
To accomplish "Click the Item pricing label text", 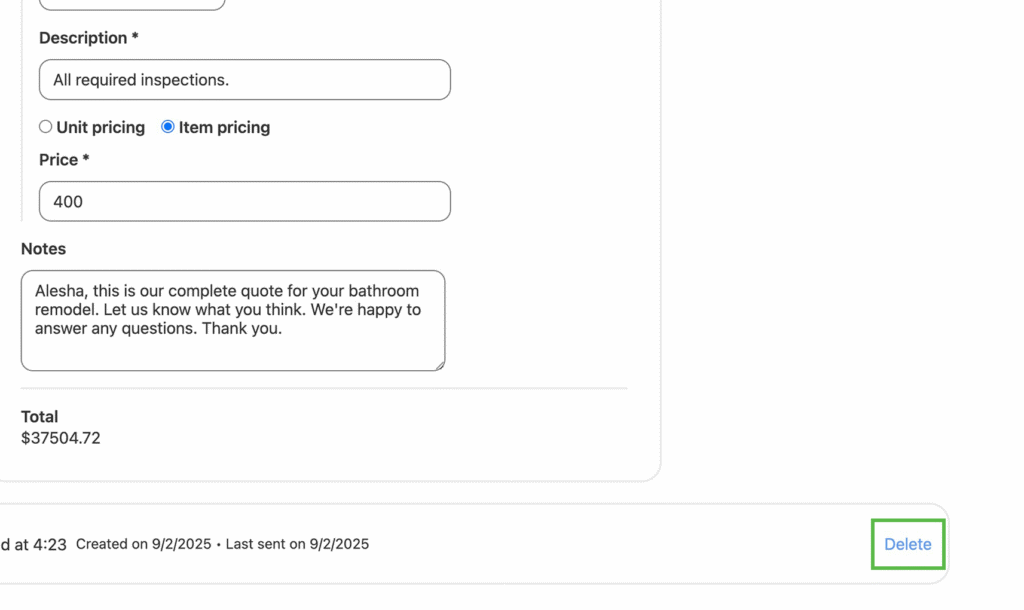I will coord(224,127).
